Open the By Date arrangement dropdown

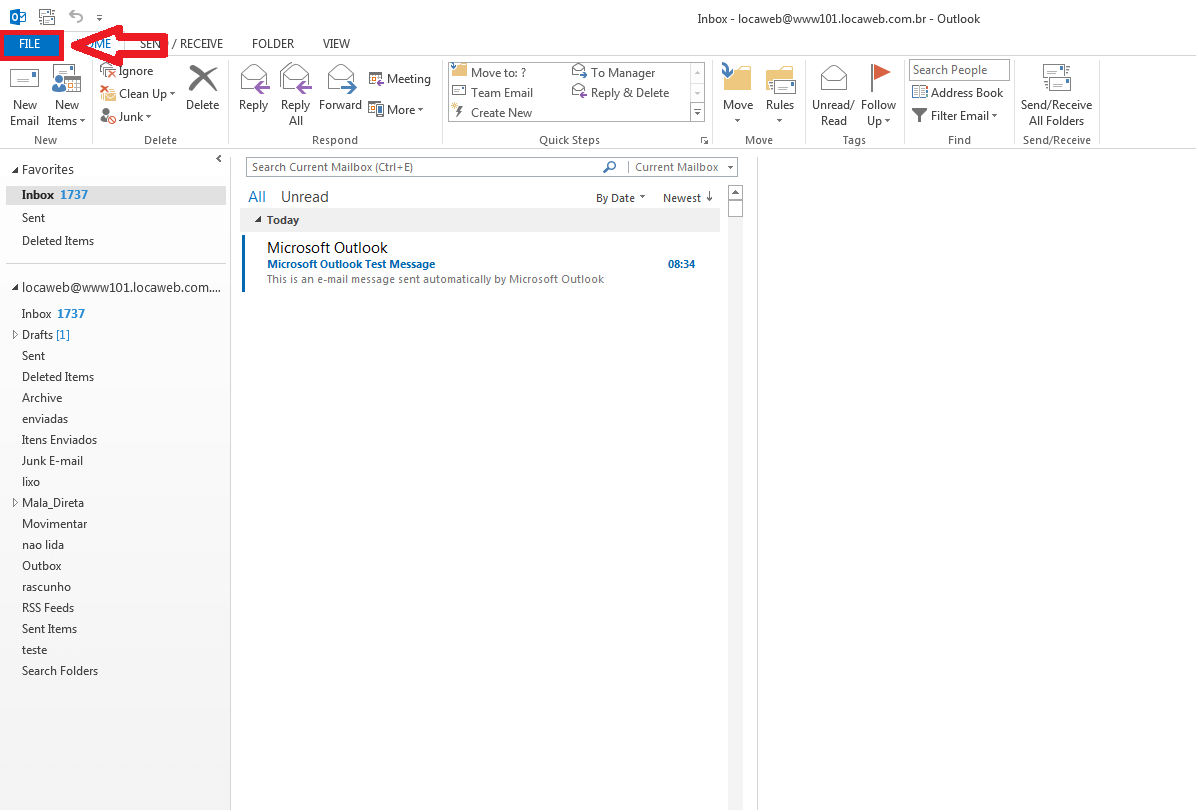tap(620, 198)
